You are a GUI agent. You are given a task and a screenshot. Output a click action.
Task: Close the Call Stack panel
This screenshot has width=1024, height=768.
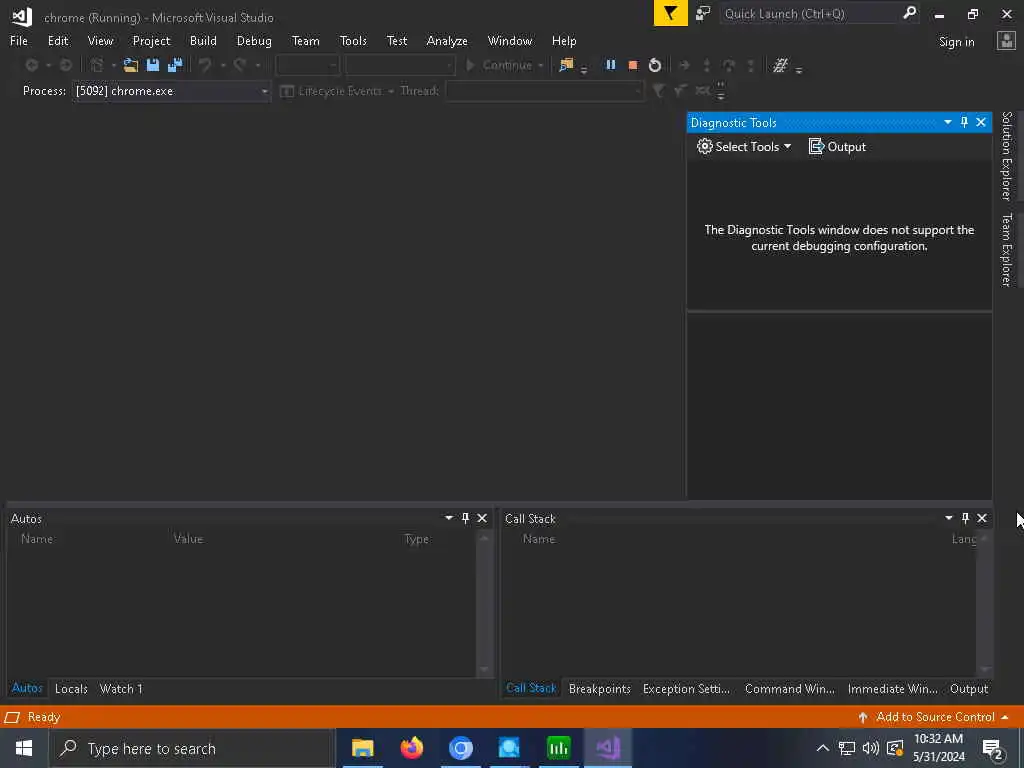pyautogui.click(x=982, y=518)
